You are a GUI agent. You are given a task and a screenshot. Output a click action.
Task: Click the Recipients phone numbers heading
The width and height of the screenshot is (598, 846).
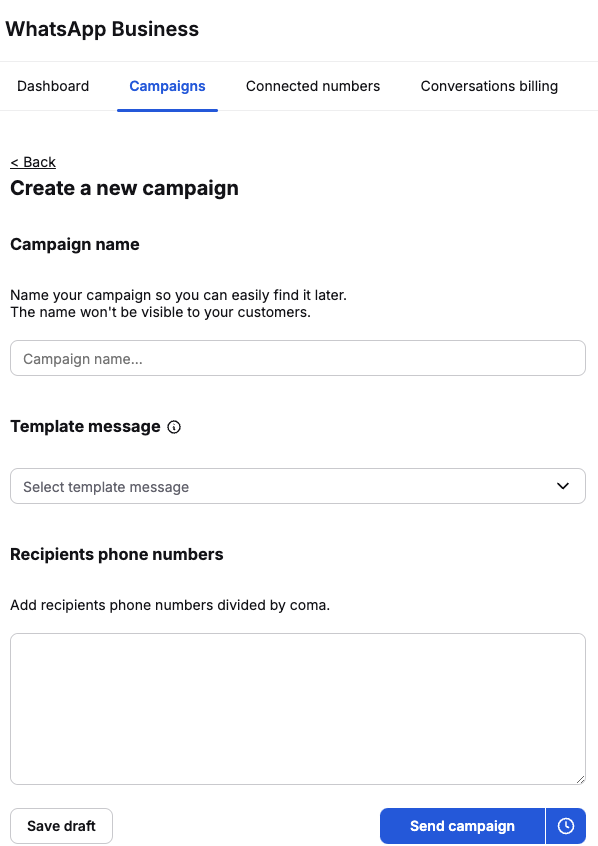[x=117, y=555]
